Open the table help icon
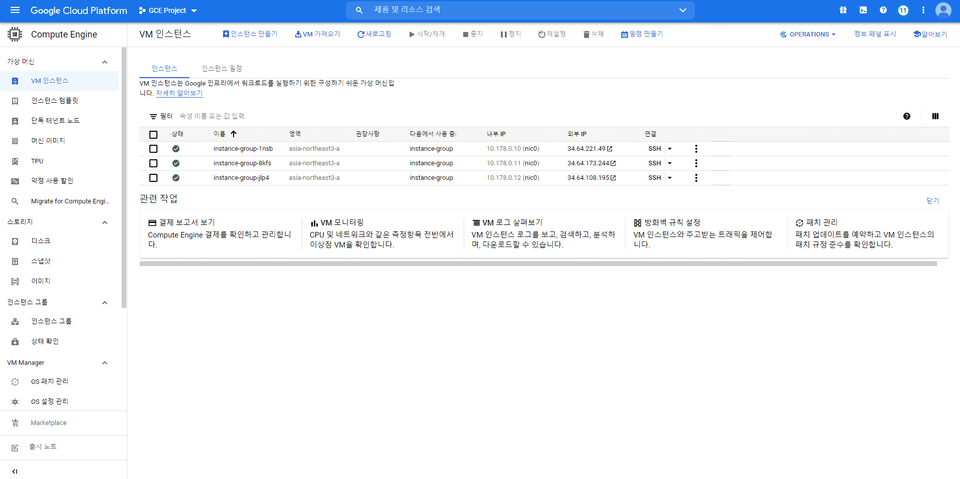The width and height of the screenshot is (960, 479). click(x=907, y=116)
